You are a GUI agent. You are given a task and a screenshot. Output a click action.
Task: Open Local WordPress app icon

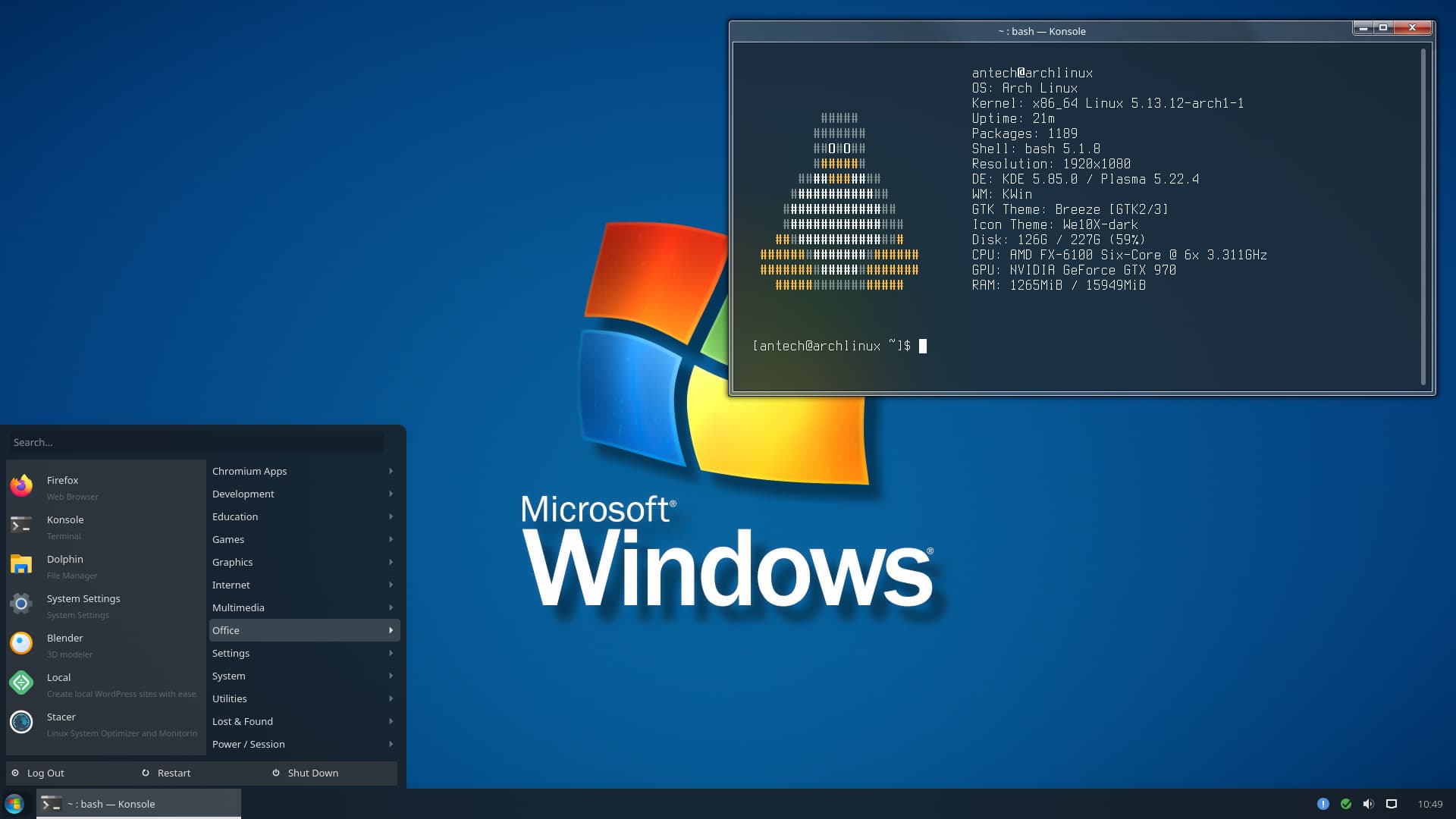pos(21,683)
